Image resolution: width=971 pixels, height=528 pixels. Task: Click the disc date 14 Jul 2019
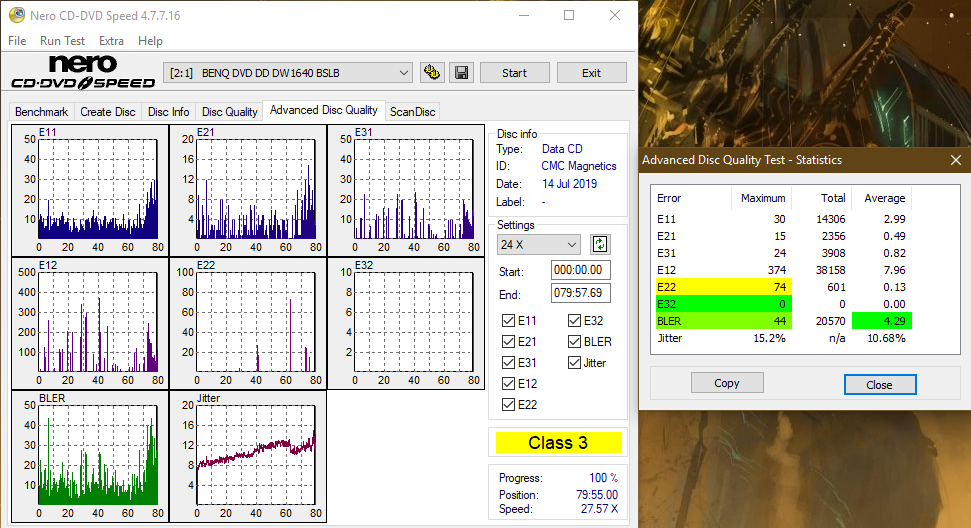tap(569, 184)
